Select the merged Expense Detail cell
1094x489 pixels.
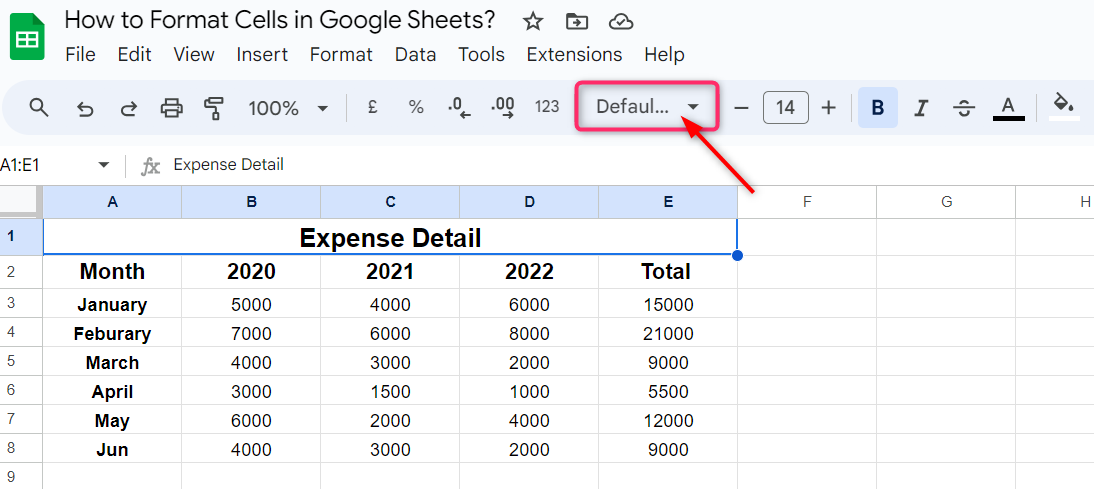click(x=390, y=237)
